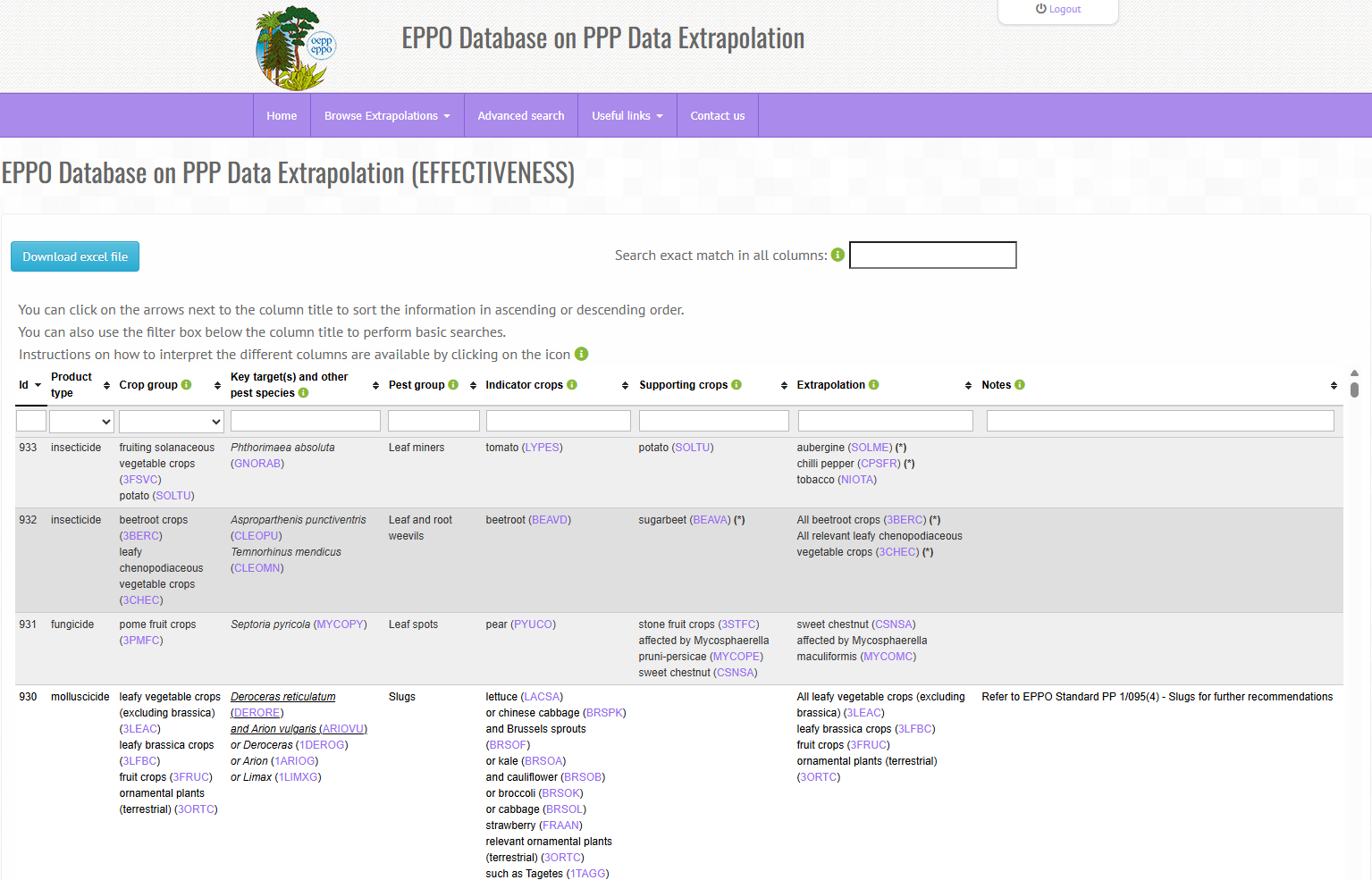1372x880 pixels.
Task: Click the info icon next to Crop group
Action: click(186, 385)
